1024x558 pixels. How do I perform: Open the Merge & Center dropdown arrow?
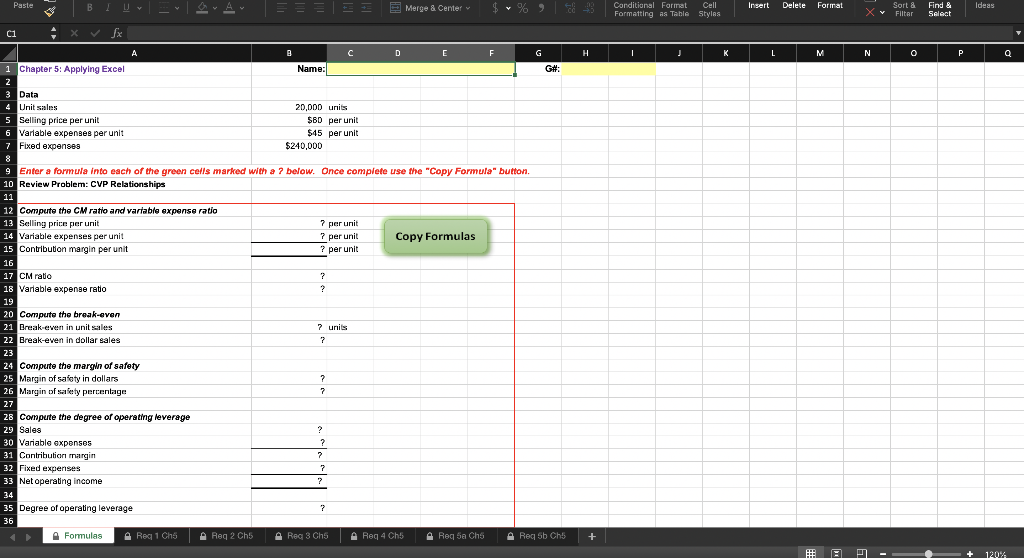click(x=468, y=8)
